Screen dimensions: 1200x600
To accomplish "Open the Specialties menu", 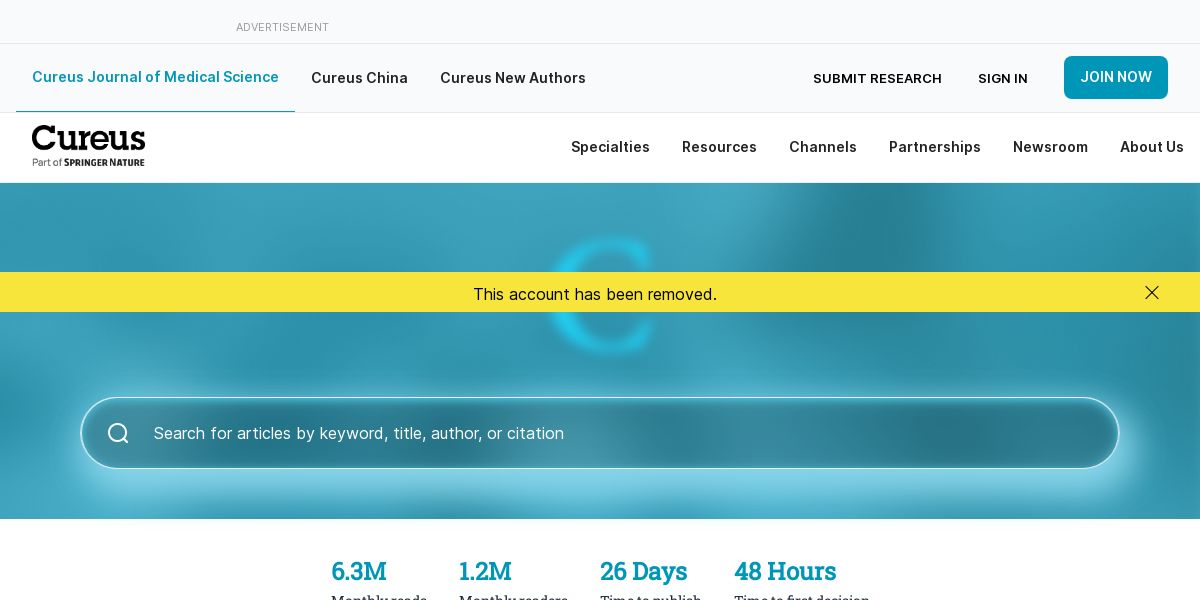I will pos(610,147).
